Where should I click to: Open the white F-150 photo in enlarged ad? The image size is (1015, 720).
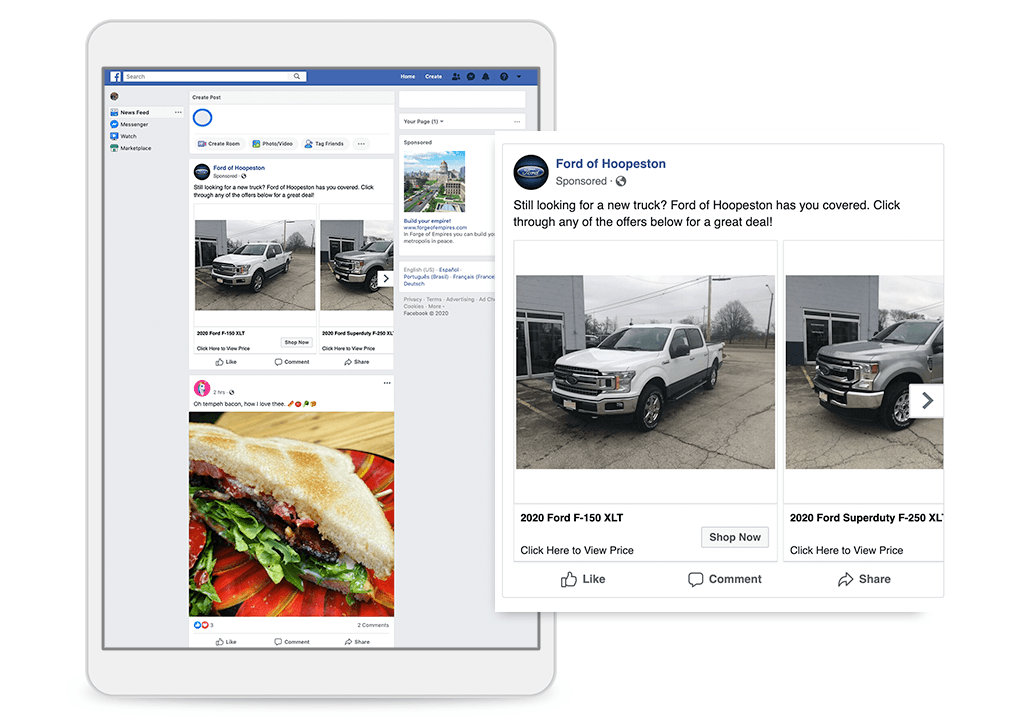click(645, 372)
